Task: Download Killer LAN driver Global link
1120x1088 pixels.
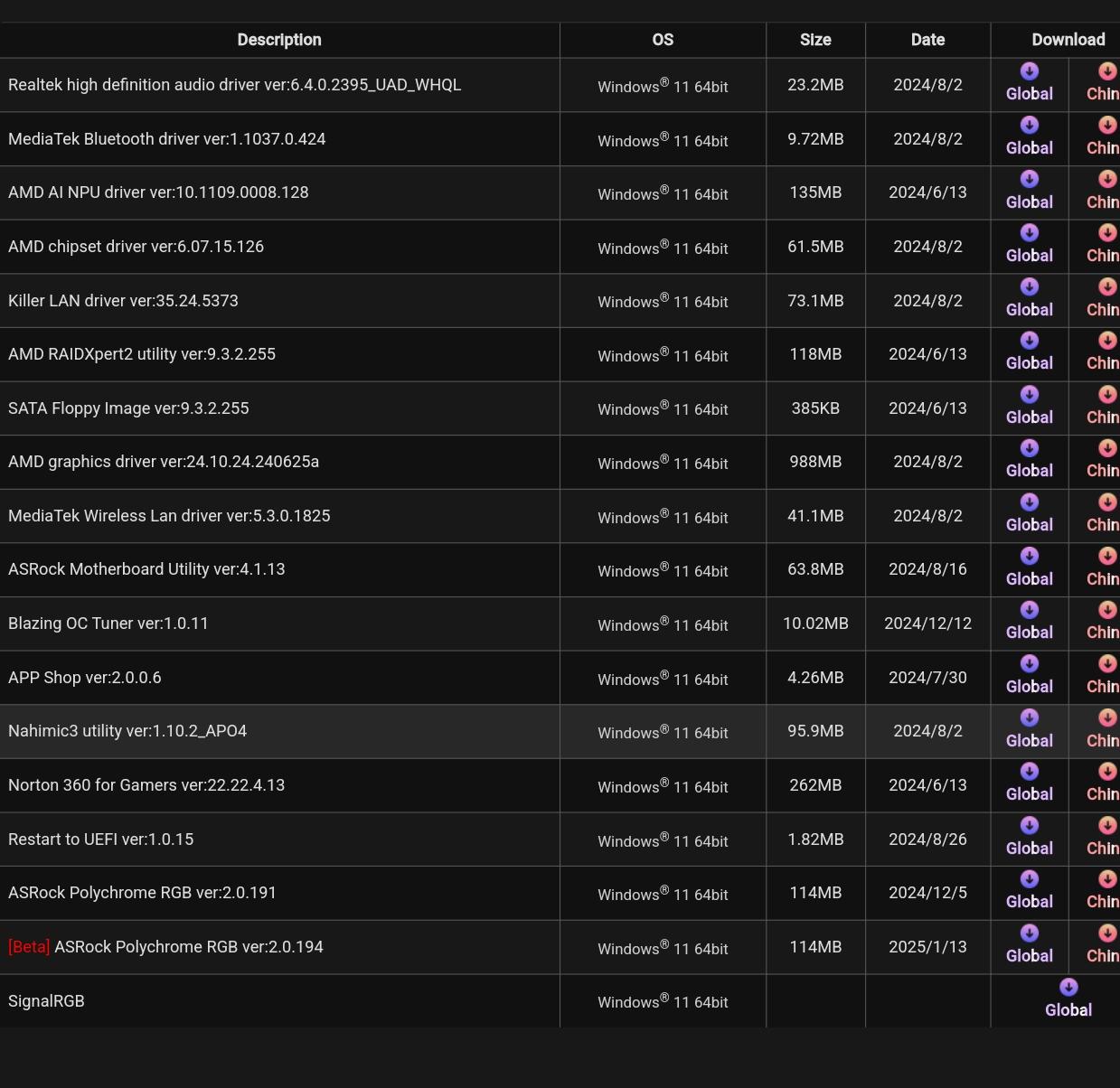Action: (x=1029, y=298)
